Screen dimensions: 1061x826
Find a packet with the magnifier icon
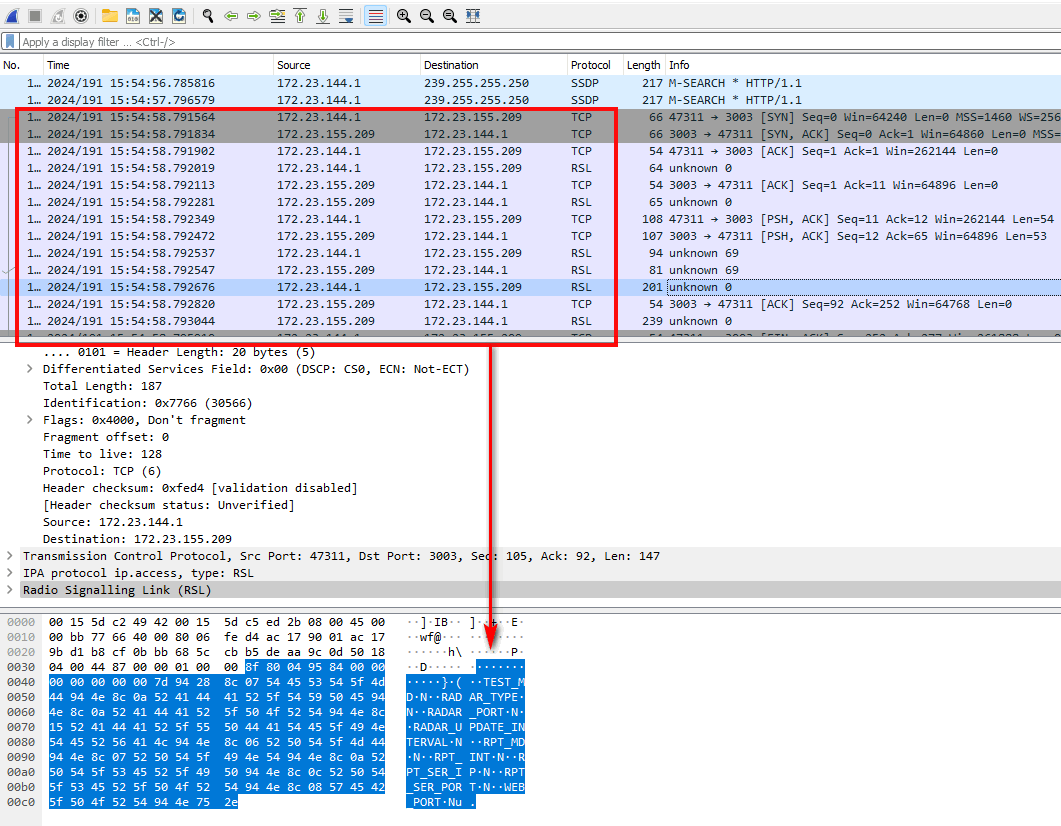coord(208,16)
